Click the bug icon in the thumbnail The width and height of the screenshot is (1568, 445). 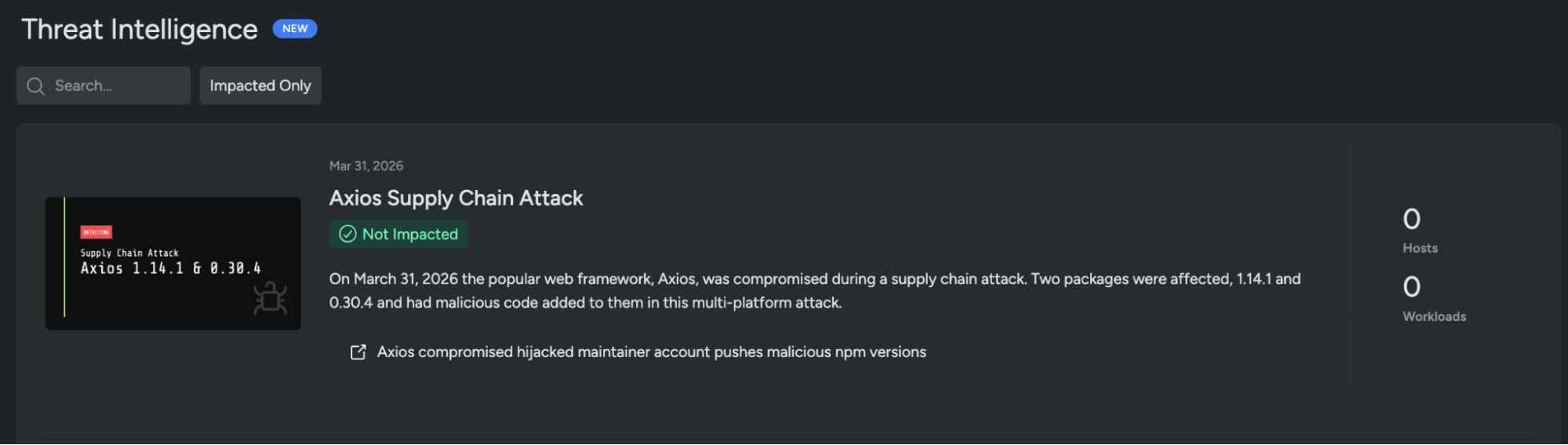(270, 300)
